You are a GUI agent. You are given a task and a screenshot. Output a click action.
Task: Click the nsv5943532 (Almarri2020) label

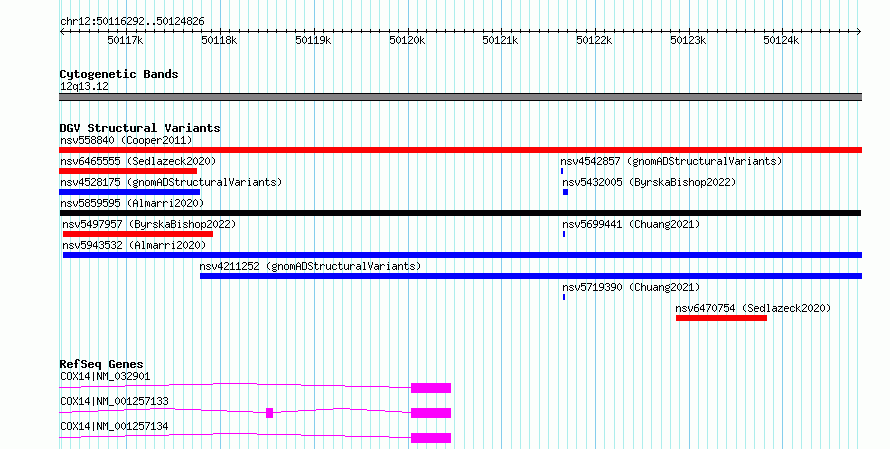pyautogui.click(x=134, y=245)
